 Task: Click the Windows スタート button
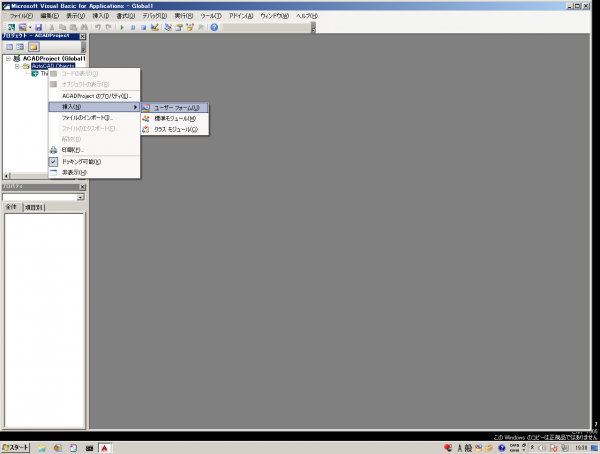[x=16, y=446]
